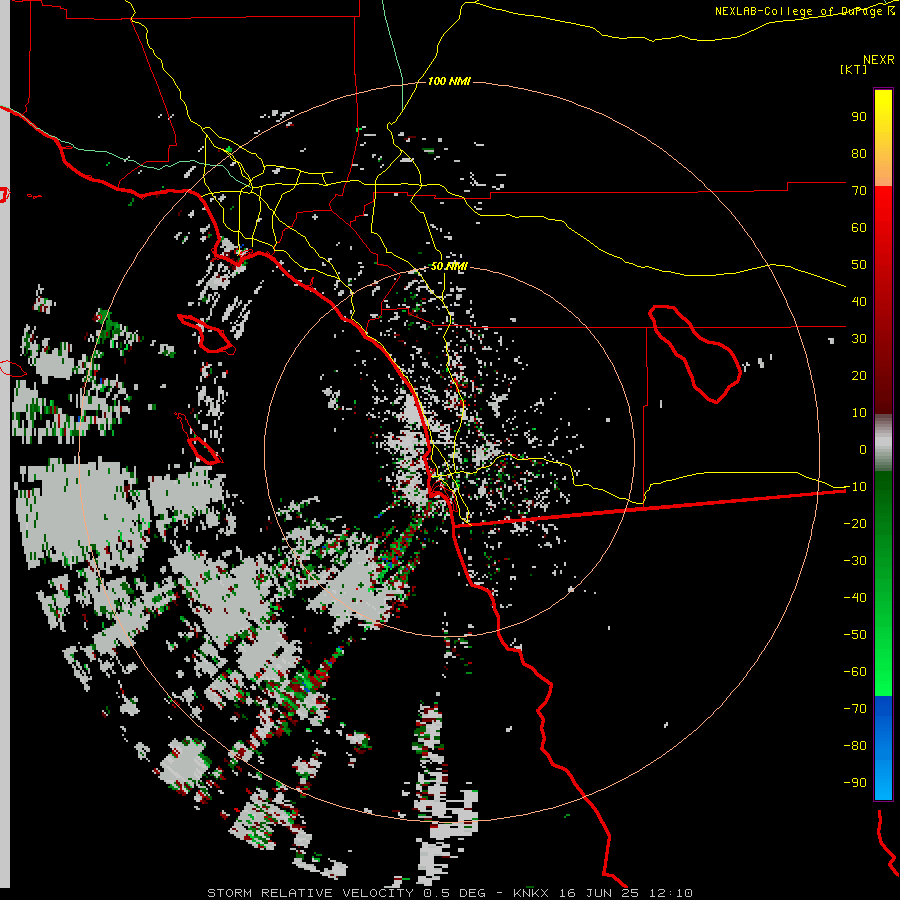Click the "16 JUN 25 12:10" timestamp
The height and width of the screenshot is (900, 900).
626,893
